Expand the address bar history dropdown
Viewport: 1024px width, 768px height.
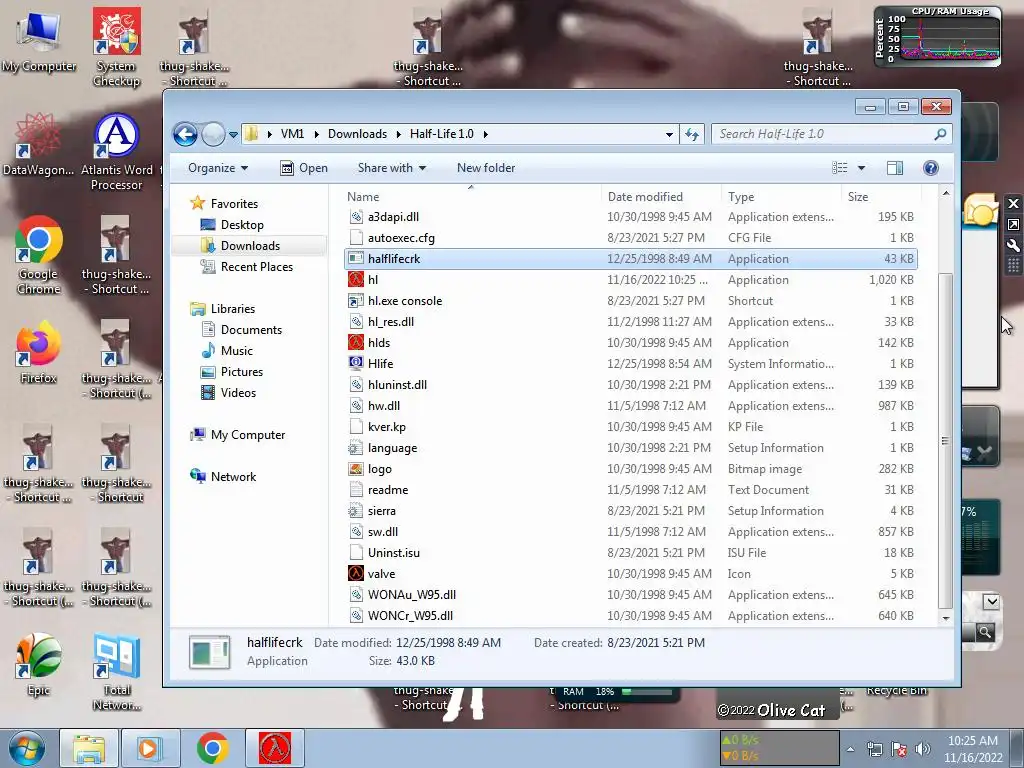[669, 135]
